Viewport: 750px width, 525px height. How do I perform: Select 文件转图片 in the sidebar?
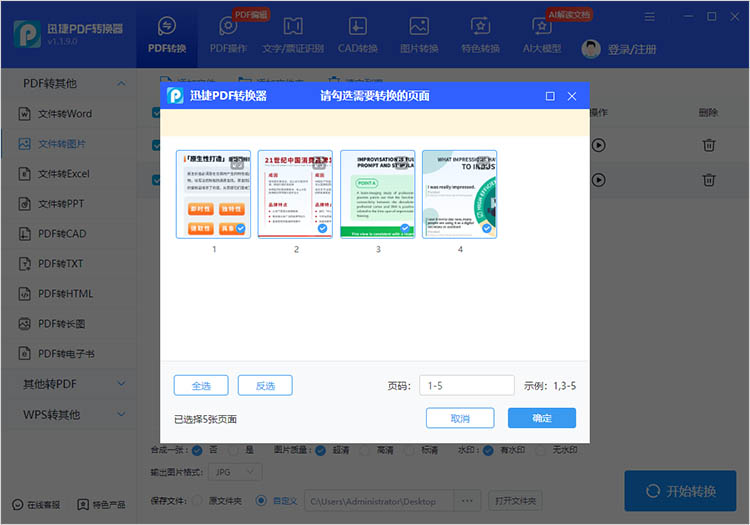point(69,144)
